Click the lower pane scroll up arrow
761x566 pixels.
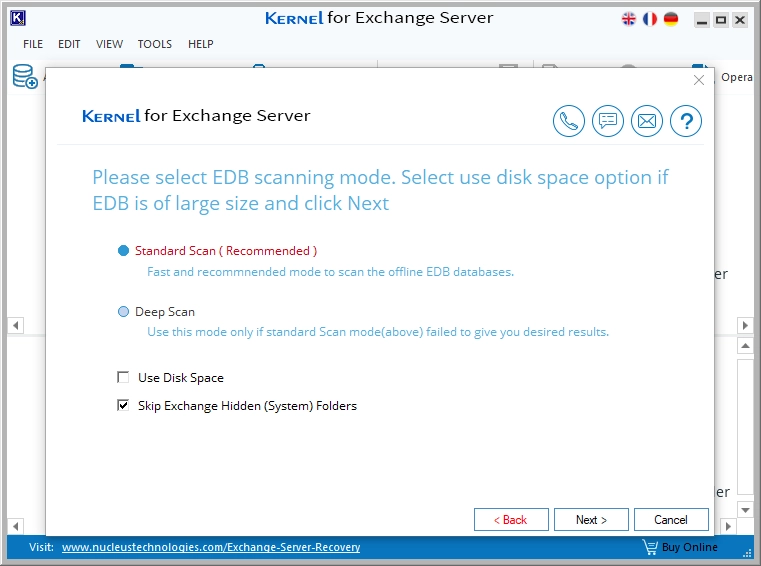(745, 346)
